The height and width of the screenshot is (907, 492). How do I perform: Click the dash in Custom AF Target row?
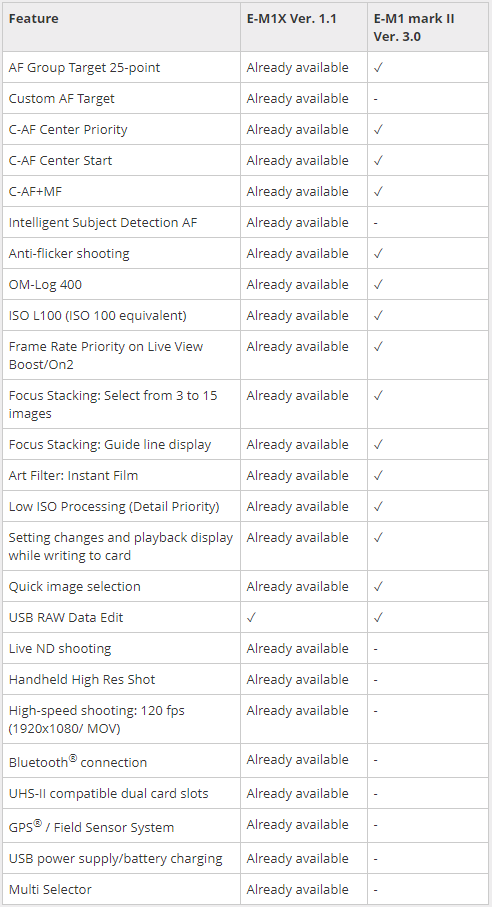376,99
